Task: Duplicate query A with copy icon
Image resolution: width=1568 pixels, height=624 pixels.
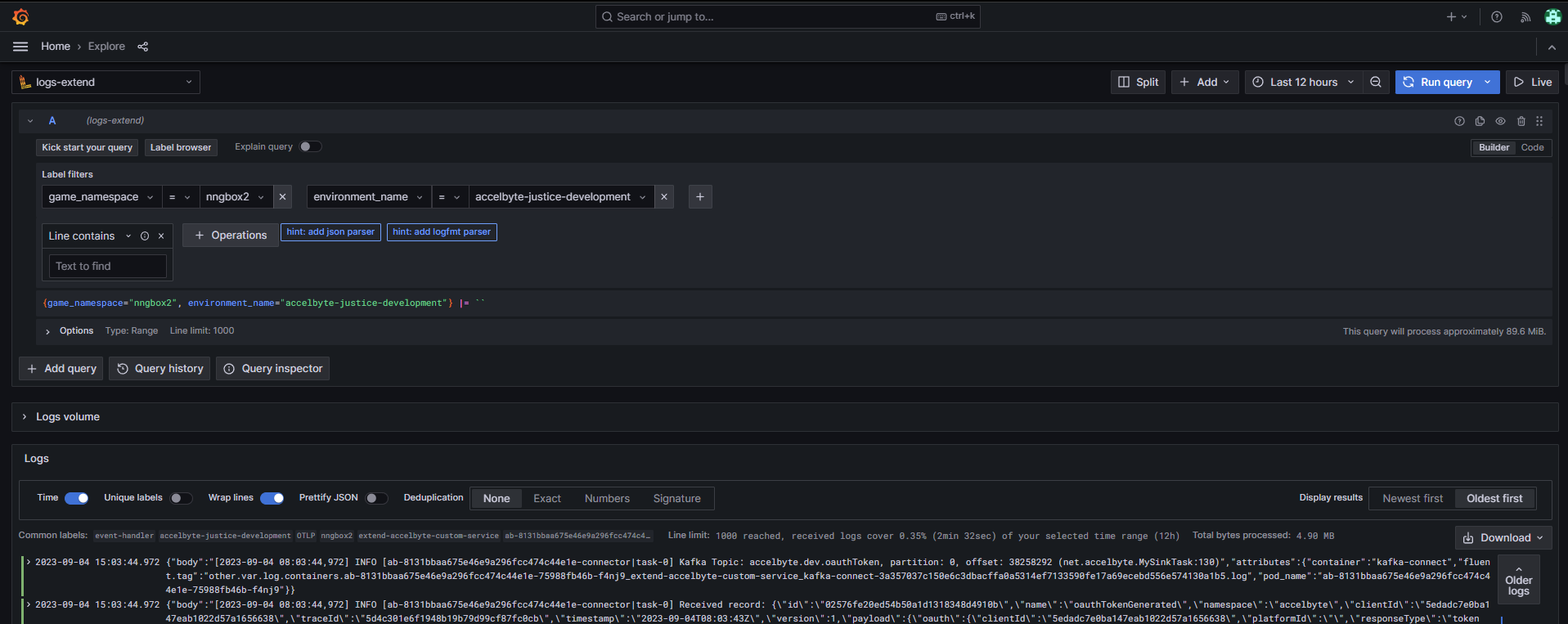Action: (1480, 121)
